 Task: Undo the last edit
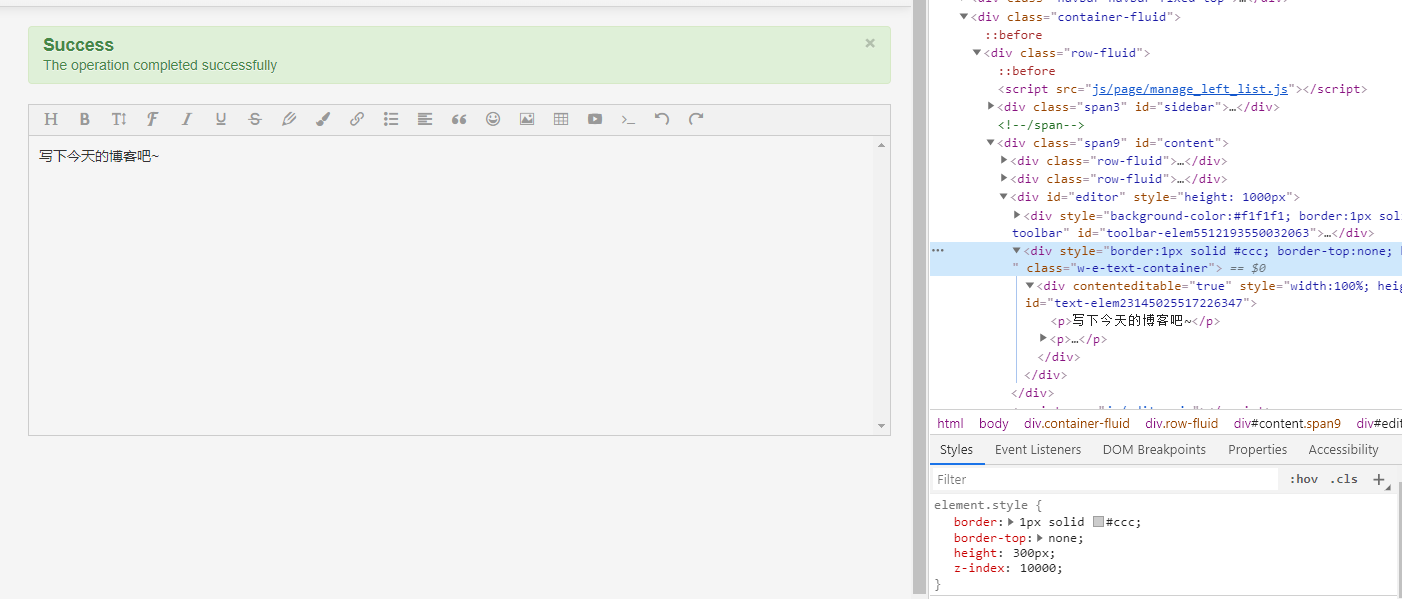pyautogui.click(x=662, y=119)
